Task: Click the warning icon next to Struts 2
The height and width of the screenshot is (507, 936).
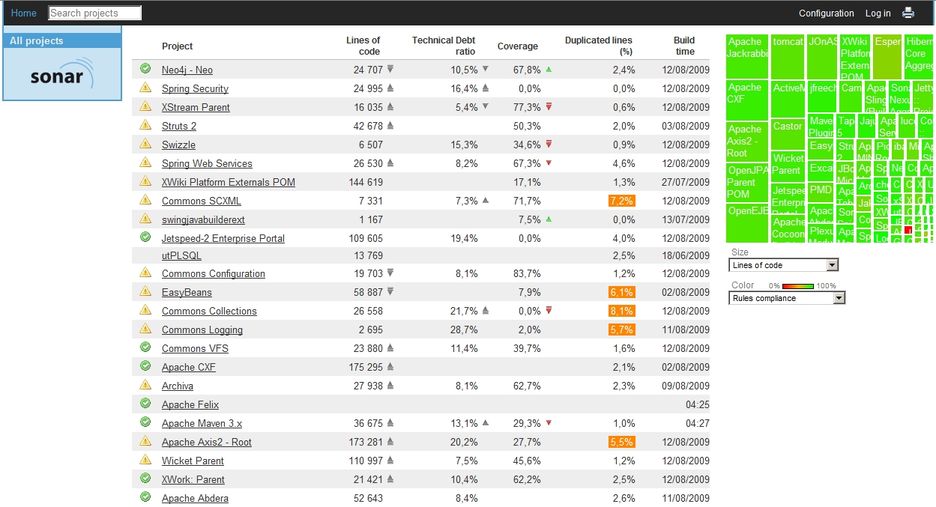Action: tap(145, 125)
